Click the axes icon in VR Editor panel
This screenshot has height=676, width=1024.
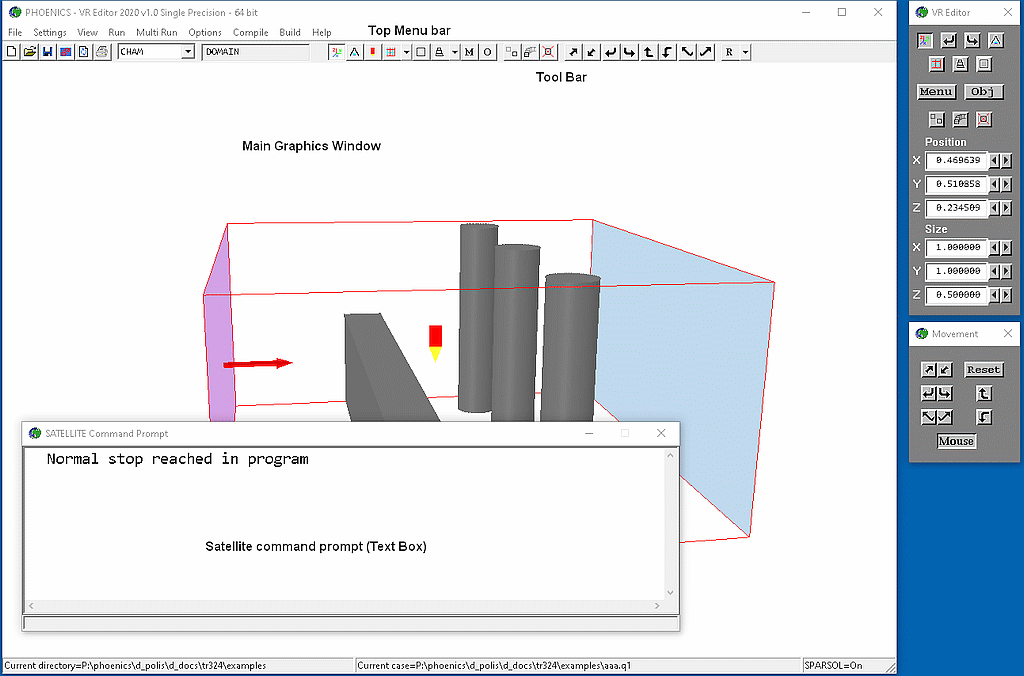[x=925, y=41]
